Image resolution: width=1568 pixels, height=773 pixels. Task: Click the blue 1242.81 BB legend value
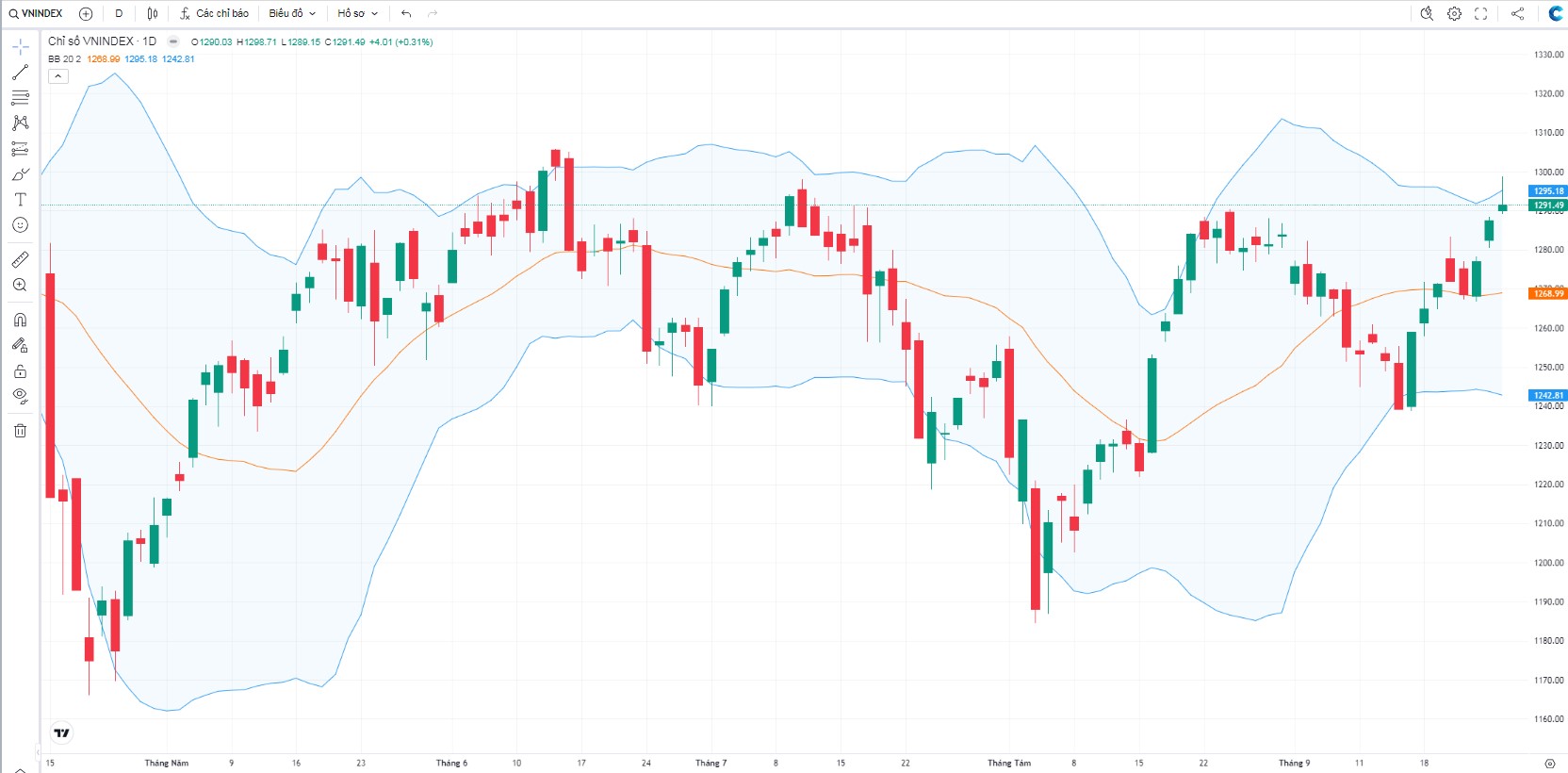tap(178, 58)
